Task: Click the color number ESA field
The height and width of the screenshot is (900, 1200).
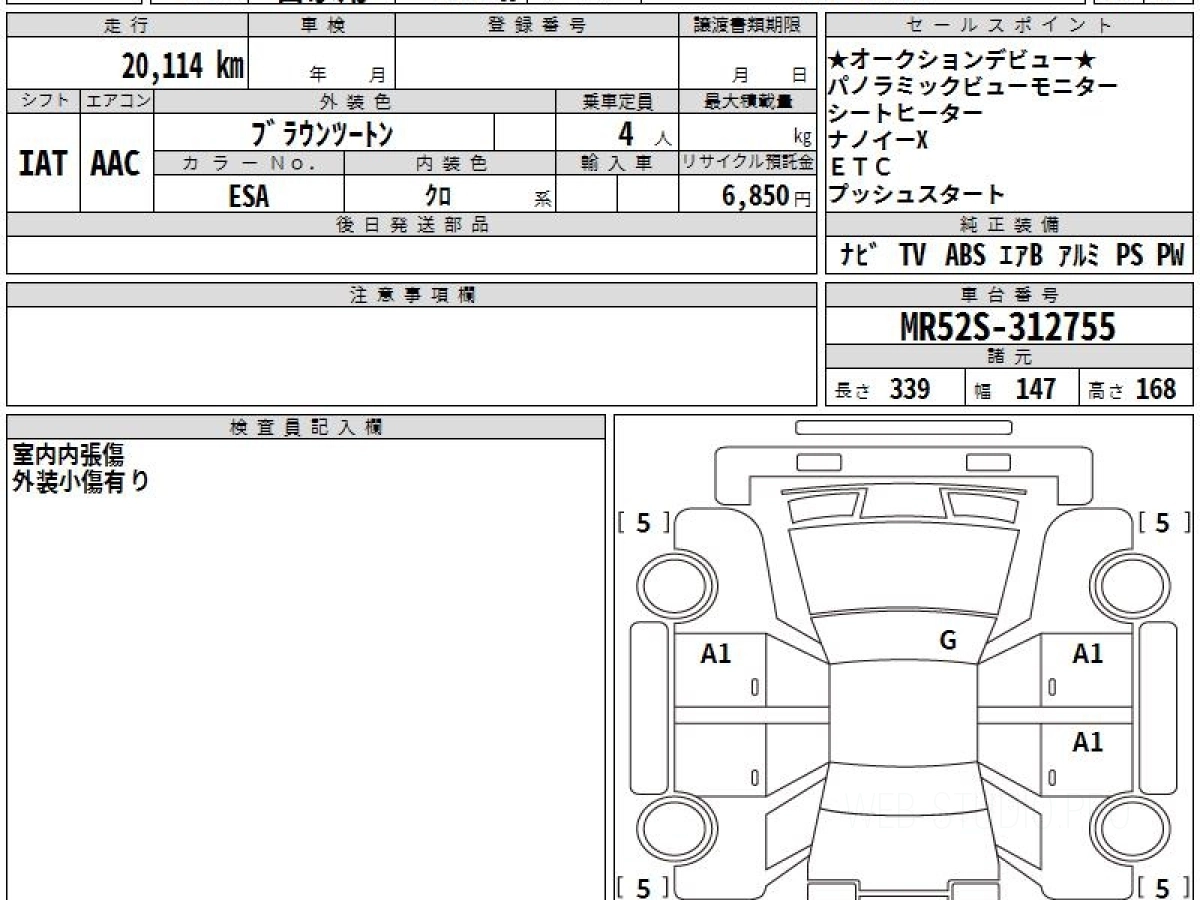Action: (x=249, y=195)
